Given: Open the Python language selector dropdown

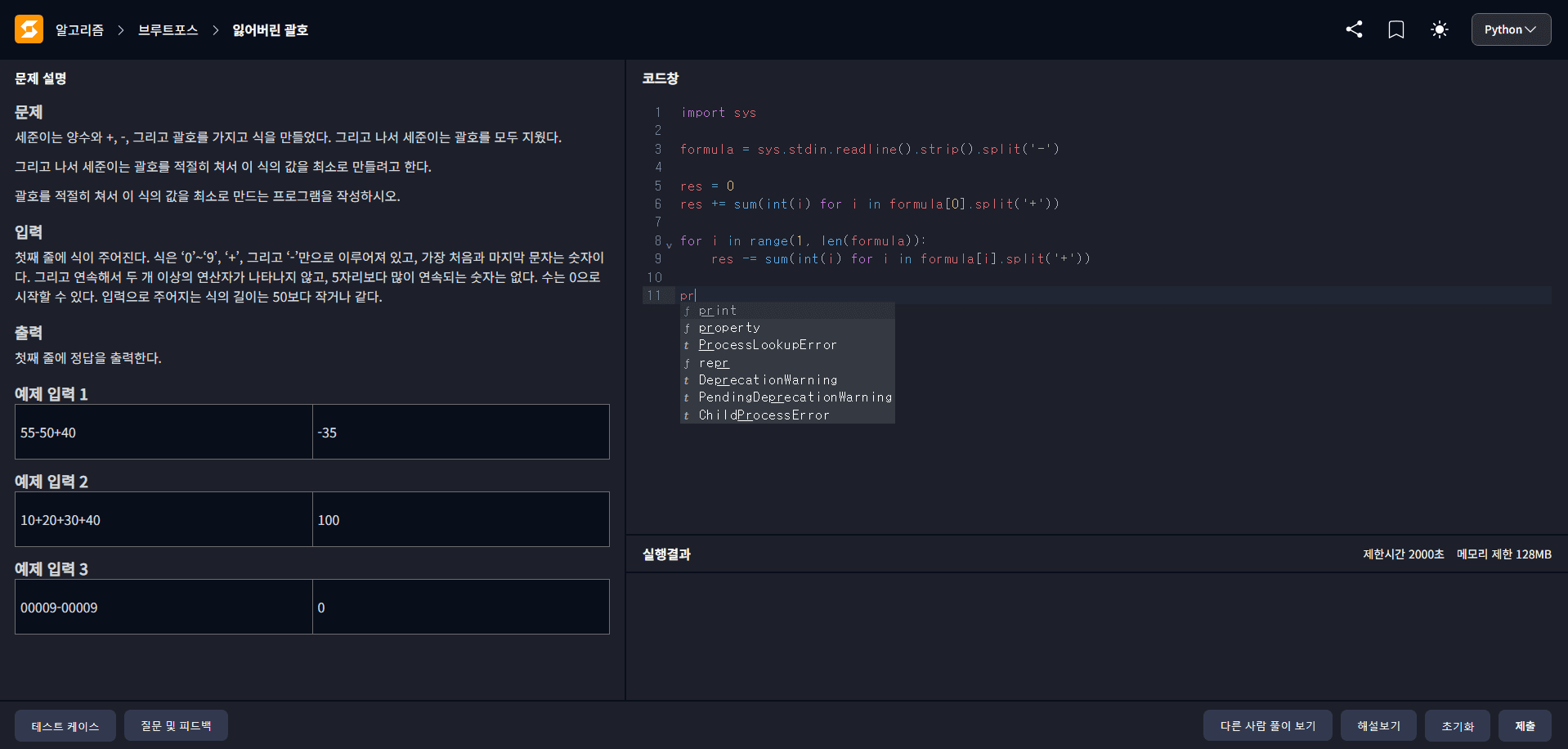Looking at the screenshot, I should pyautogui.click(x=1511, y=29).
